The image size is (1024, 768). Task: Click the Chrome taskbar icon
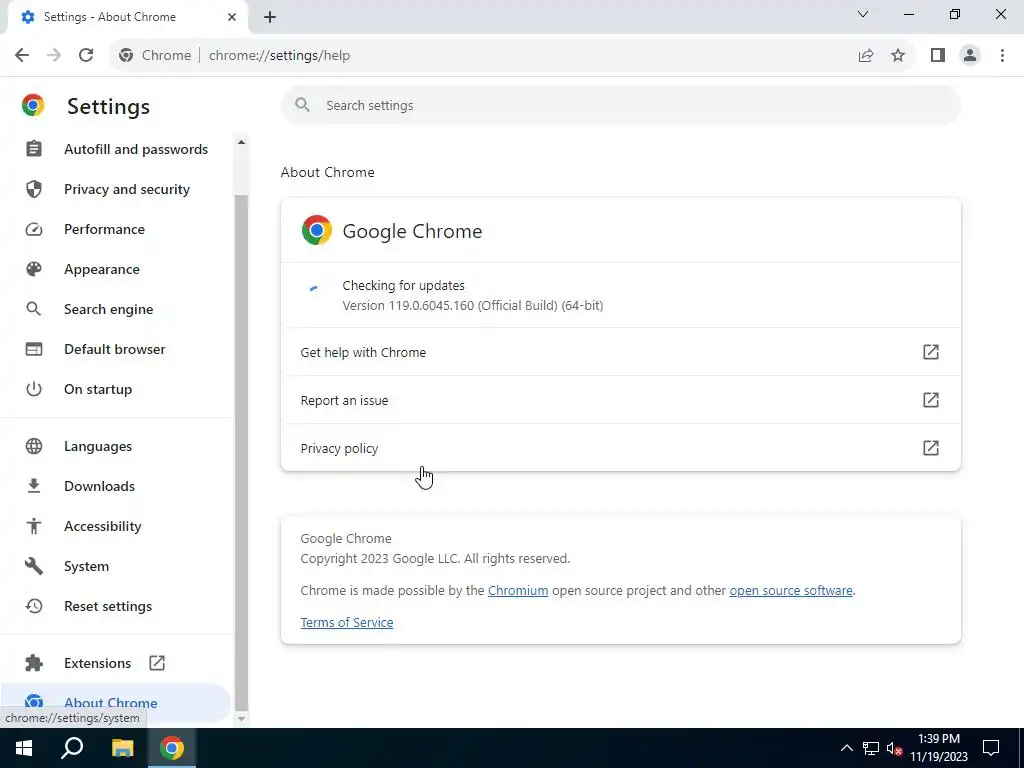[172, 748]
